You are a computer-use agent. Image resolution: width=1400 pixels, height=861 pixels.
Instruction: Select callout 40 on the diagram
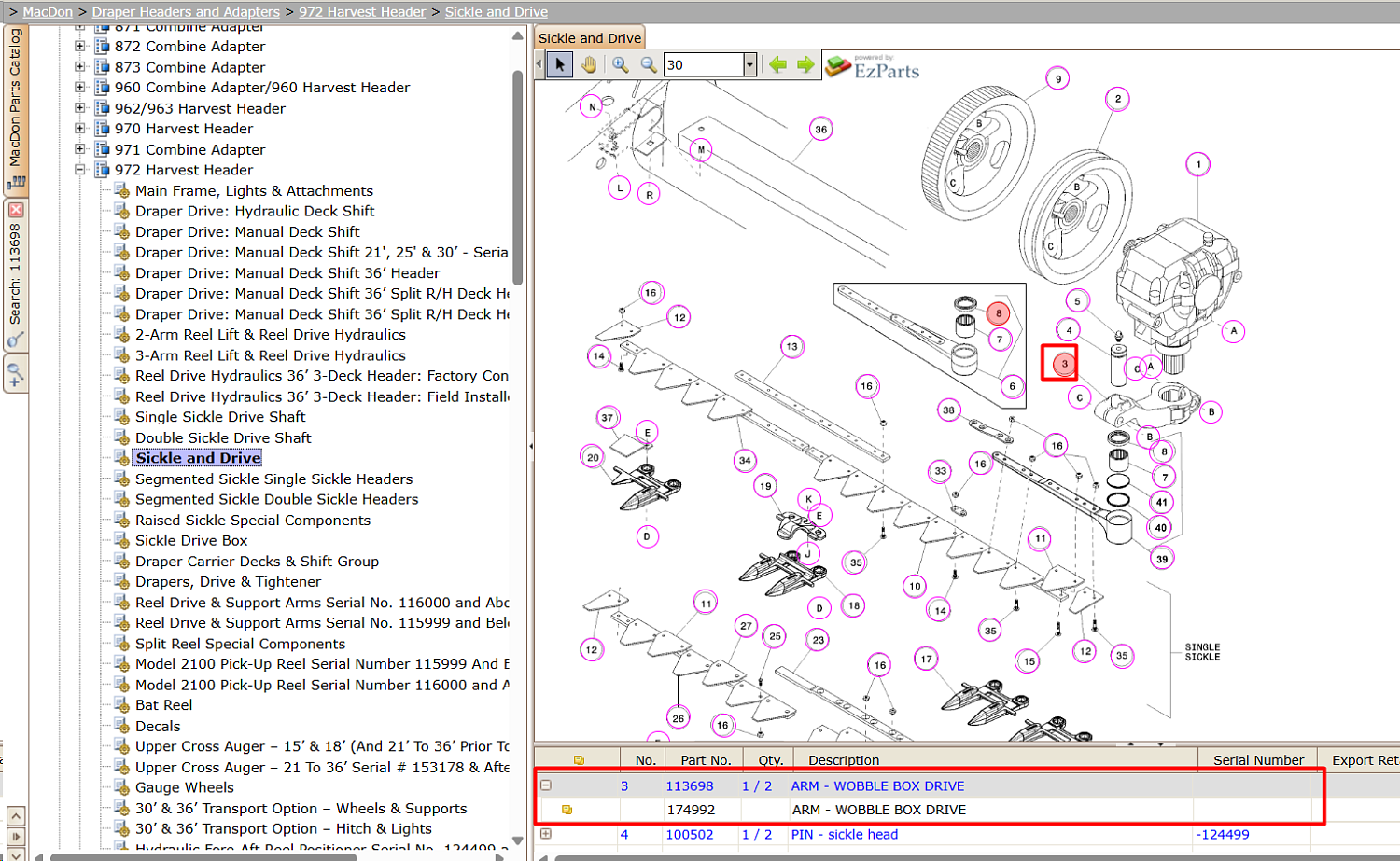[x=1161, y=528]
